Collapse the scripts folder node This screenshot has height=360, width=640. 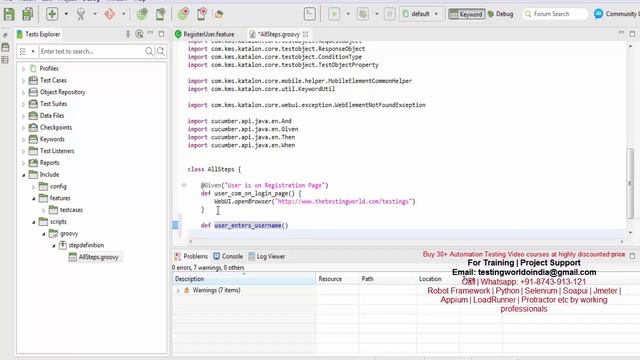point(33,222)
